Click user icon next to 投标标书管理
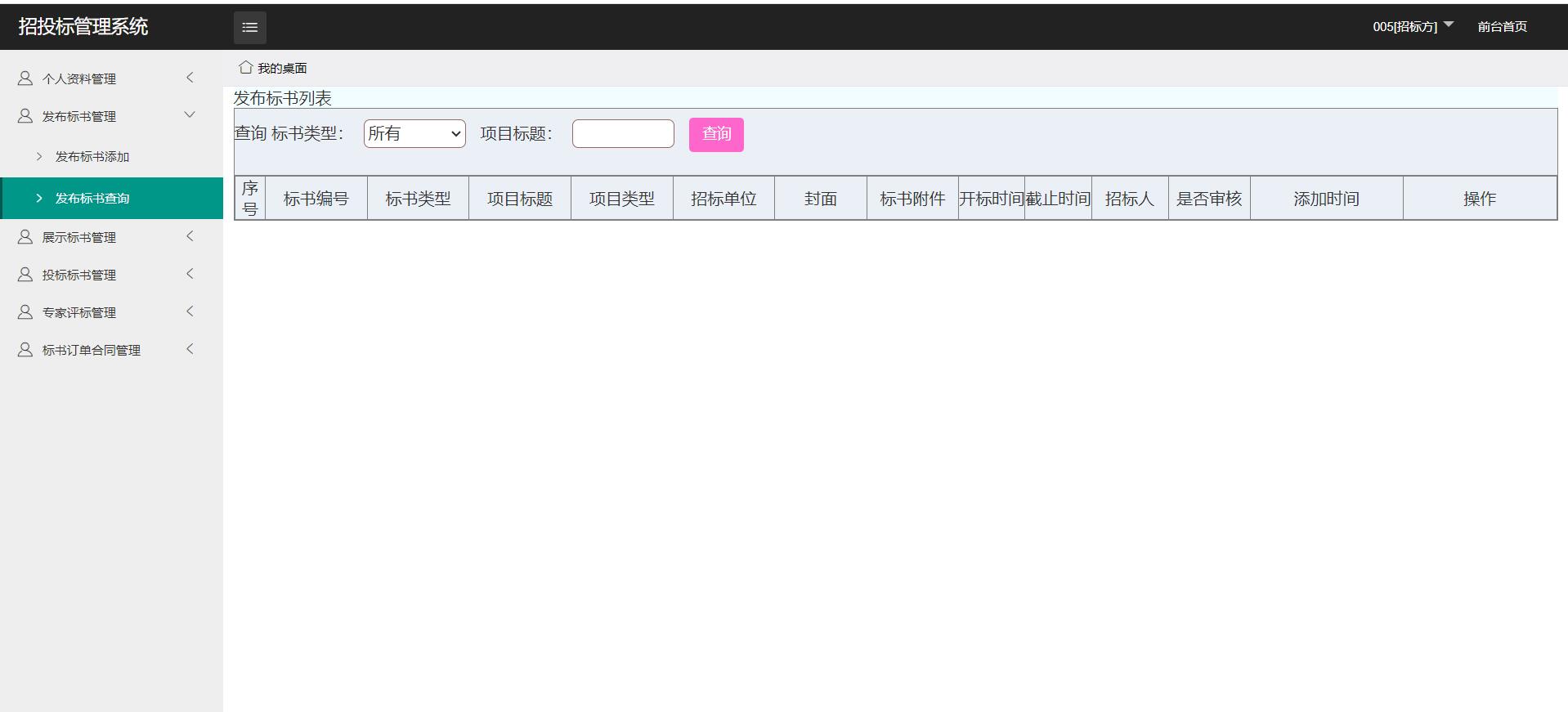1568x712 pixels. (25, 275)
